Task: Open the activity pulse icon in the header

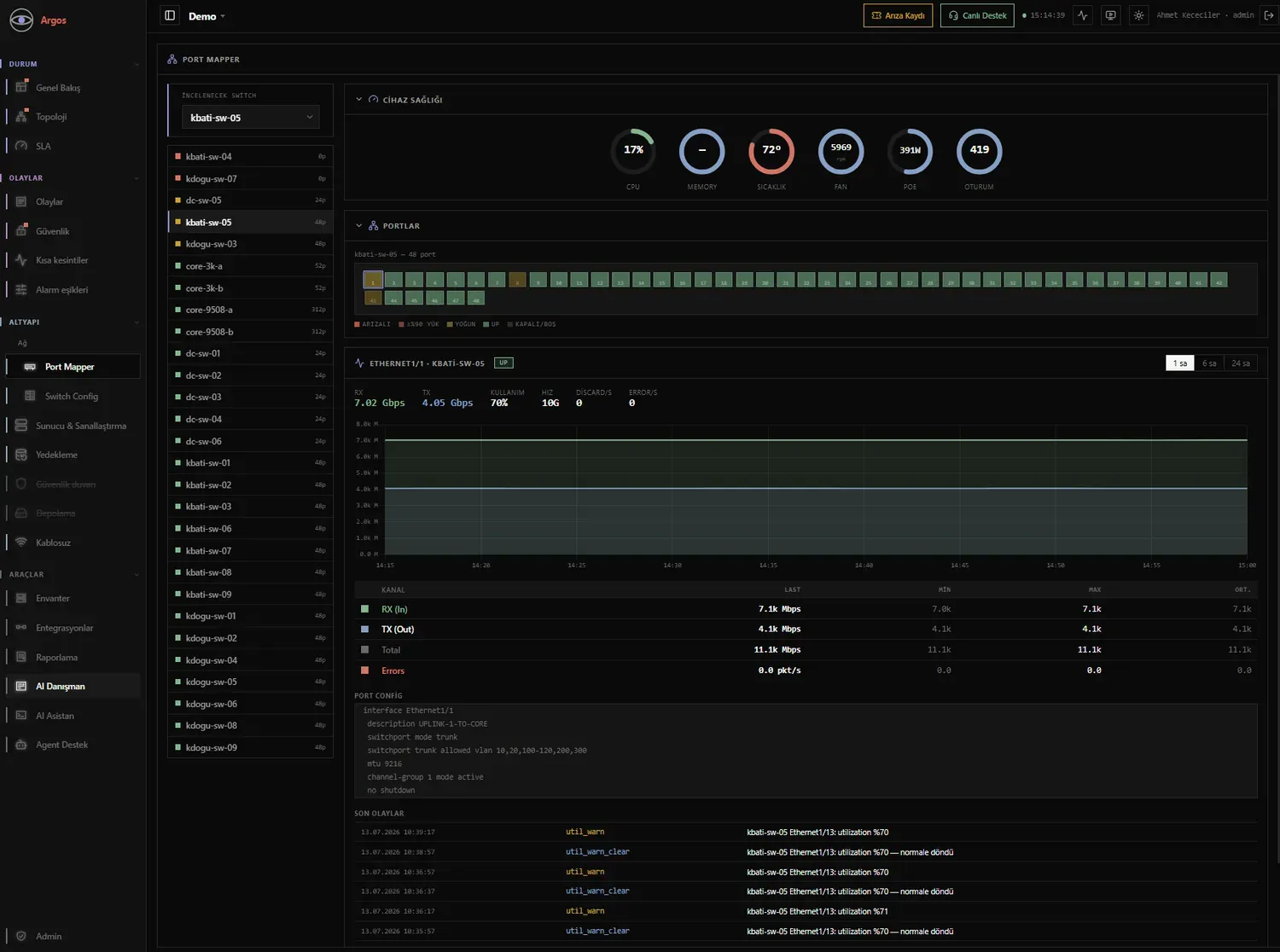Action: 1083,15
